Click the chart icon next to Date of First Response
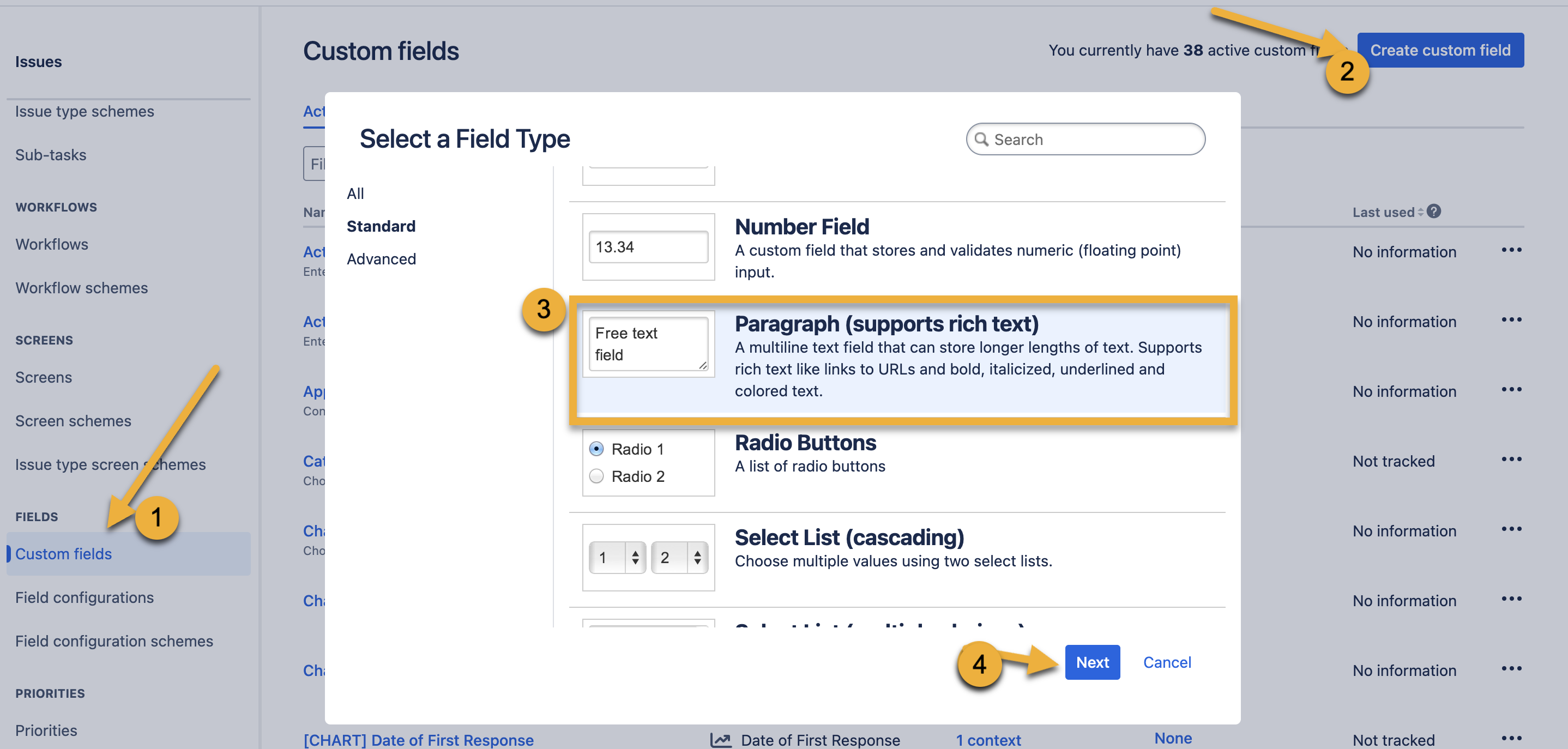1568x749 pixels. coord(721,739)
